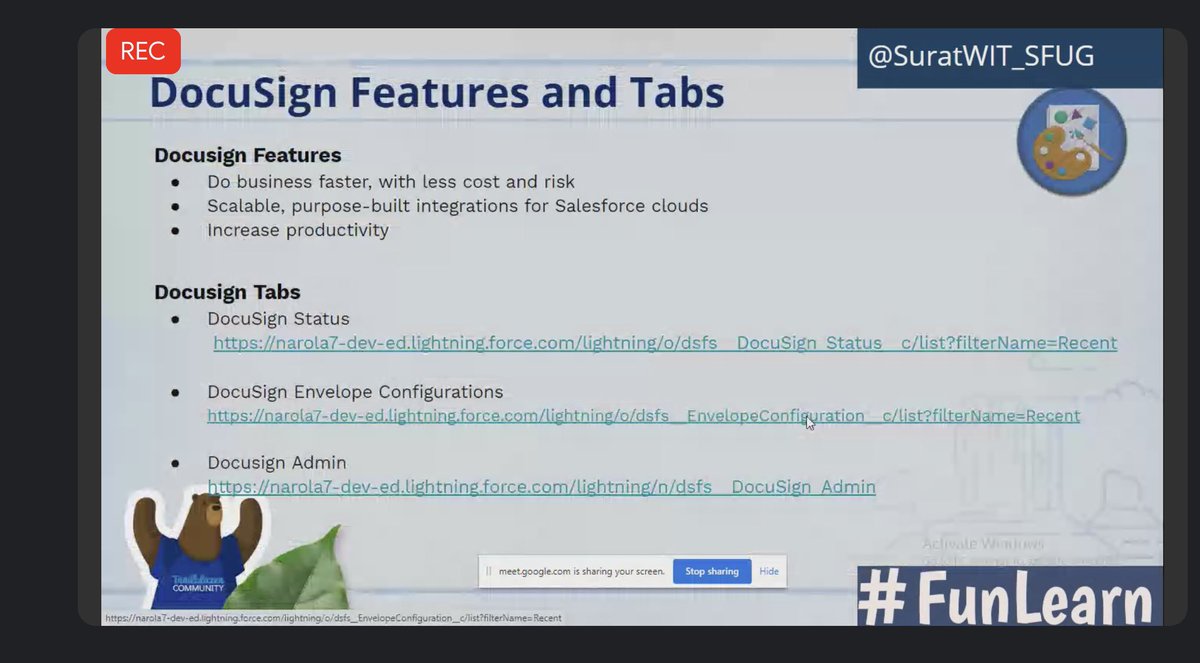The width and height of the screenshot is (1200, 663).
Task: Hide the screen sharing notification bar
Action: [769, 571]
